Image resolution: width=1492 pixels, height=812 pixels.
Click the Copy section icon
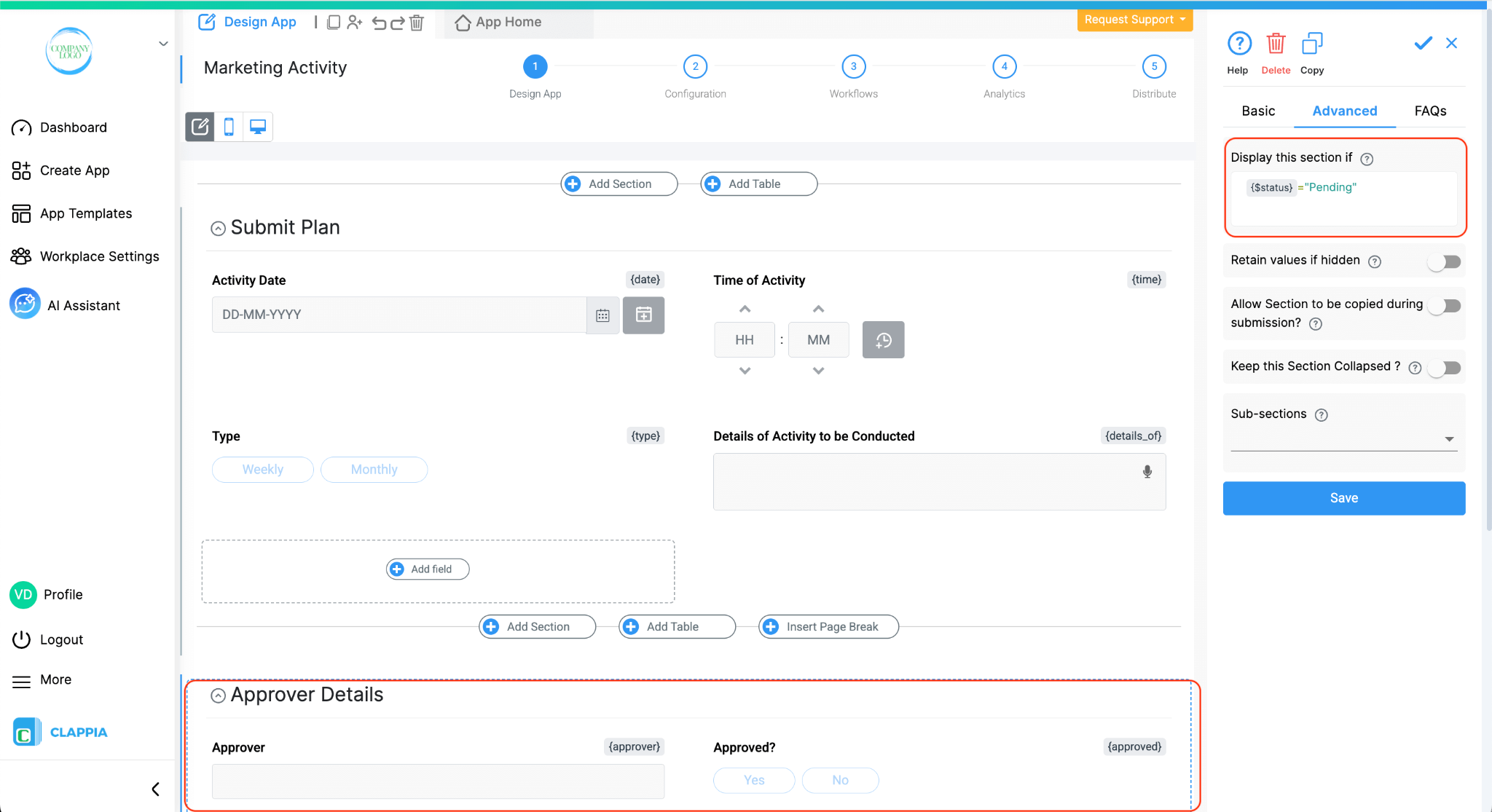1311,44
